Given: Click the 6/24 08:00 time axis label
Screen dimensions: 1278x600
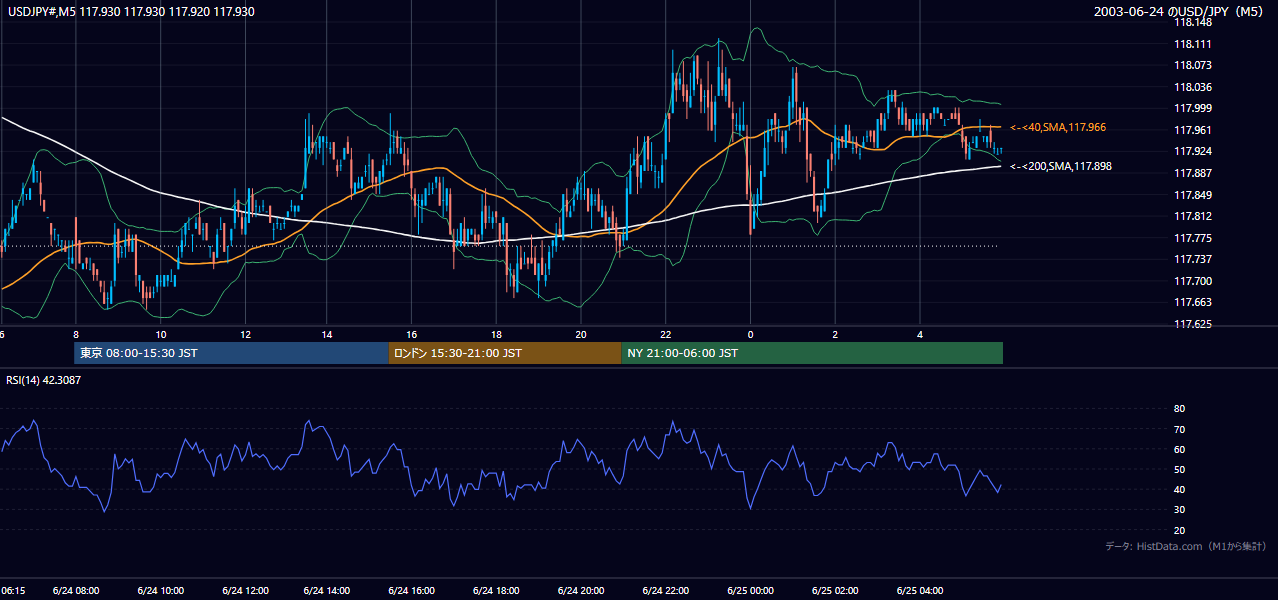Looking at the screenshot, I should point(76,591).
